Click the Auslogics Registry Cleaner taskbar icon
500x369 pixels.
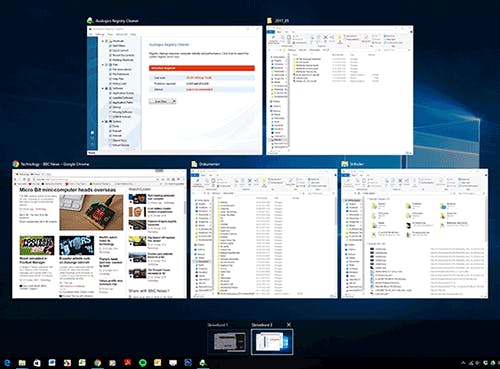[x=202, y=363]
